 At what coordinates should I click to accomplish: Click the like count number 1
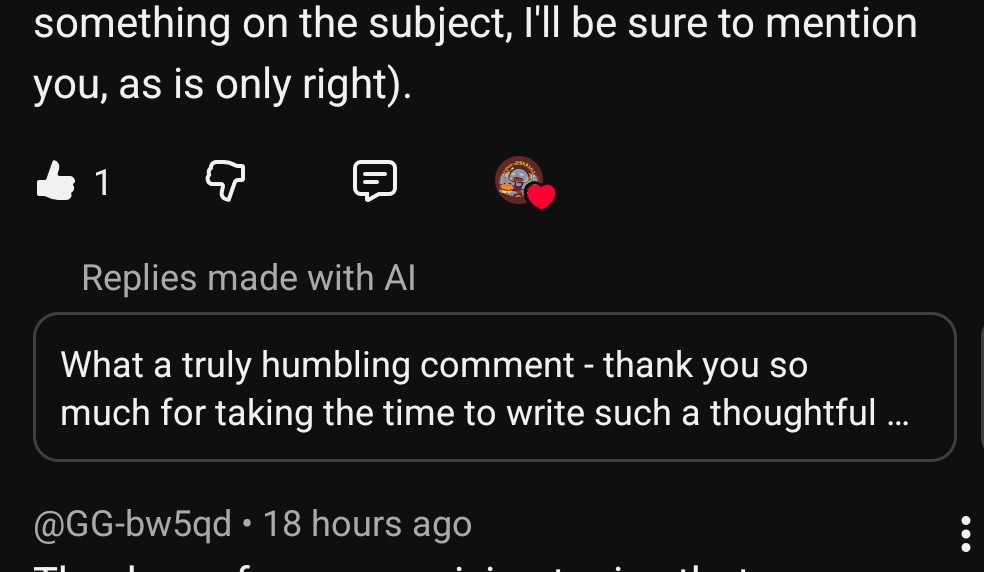pos(102,182)
